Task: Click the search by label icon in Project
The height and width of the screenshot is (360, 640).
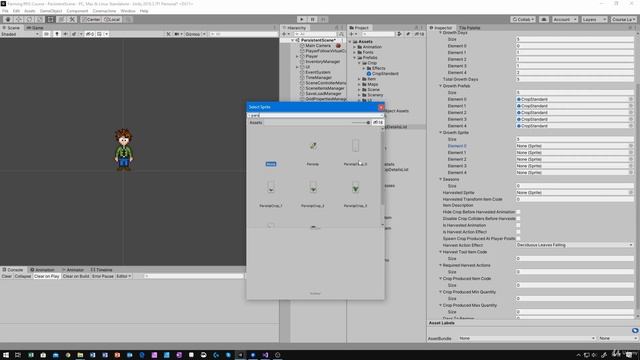Action: click(408, 34)
